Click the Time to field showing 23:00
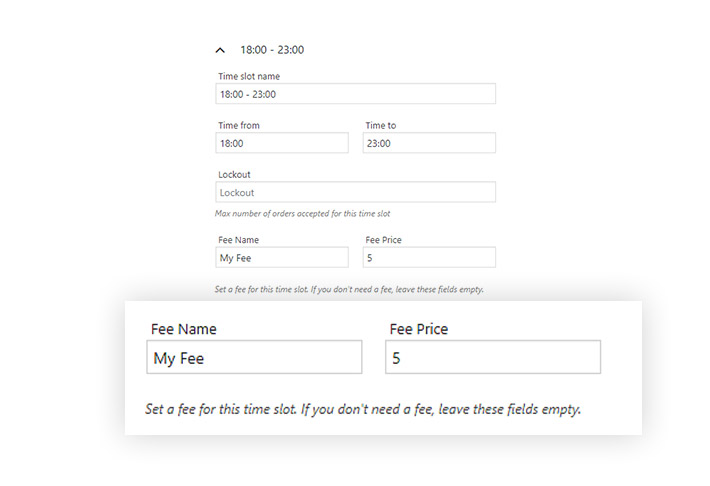This screenshot has width=710, height=486. pyautogui.click(x=429, y=143)
